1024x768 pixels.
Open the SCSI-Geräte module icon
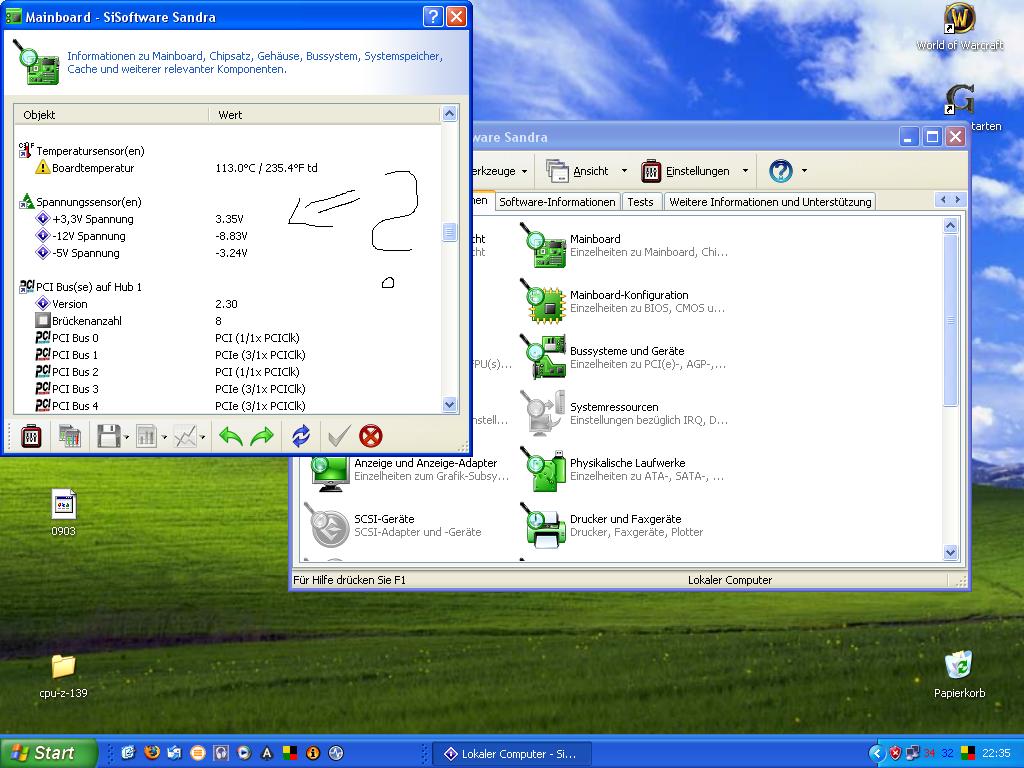point(328,526)
